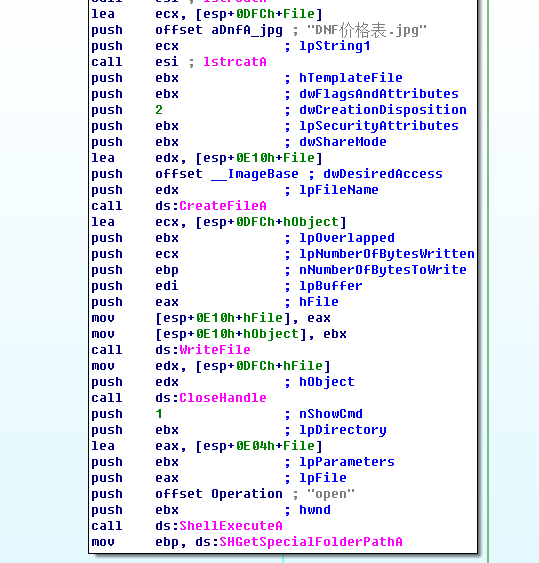
Task: Click the [esp+0DFCh+hObject] operand
Action: (271, 222)
